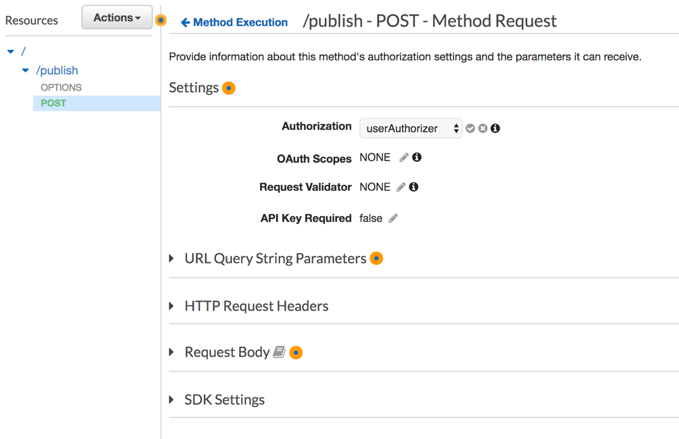The height and width of the screenshot is (439, 679).
Task: Open the Request Body documentation book icon
Action: (279, 352)
